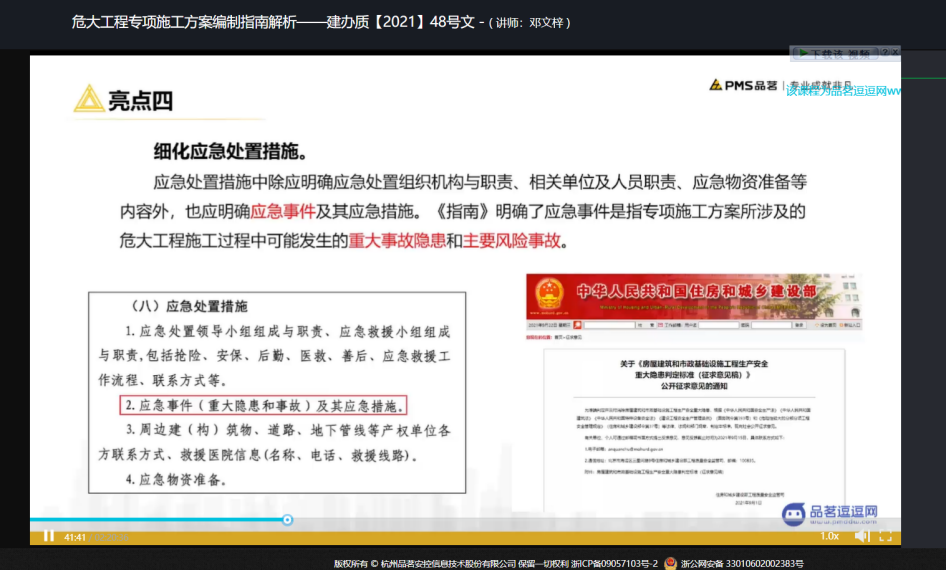Viewport: 946px width, 570px height.
Task: Open the 浙公网安备 33010602002383号 link
Action: click(x=742, y=563)
